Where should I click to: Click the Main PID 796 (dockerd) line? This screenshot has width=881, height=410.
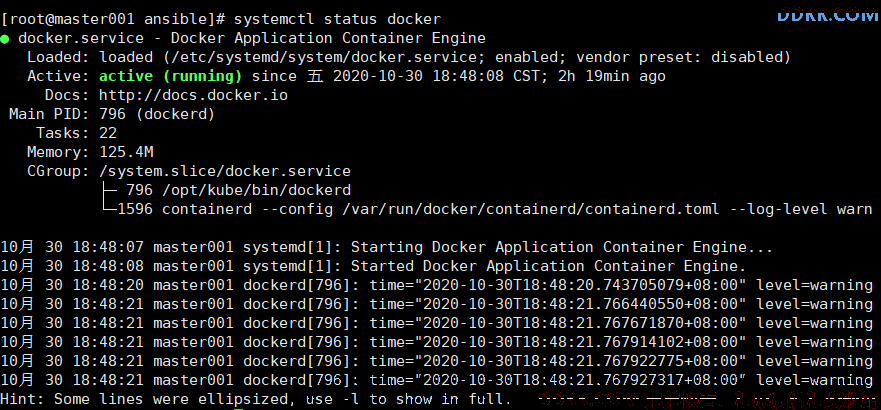point(112,114)
